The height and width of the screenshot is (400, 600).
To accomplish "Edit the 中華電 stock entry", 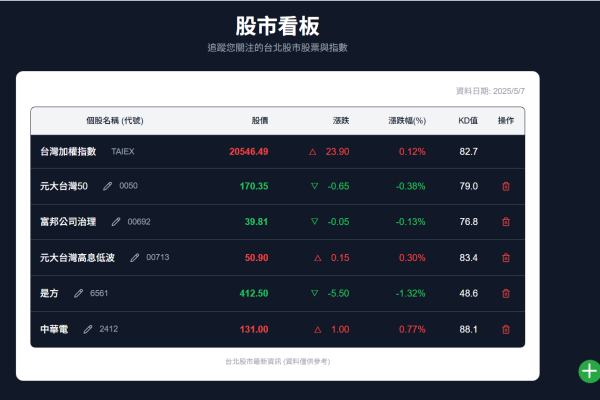I will tap(87, 329).
